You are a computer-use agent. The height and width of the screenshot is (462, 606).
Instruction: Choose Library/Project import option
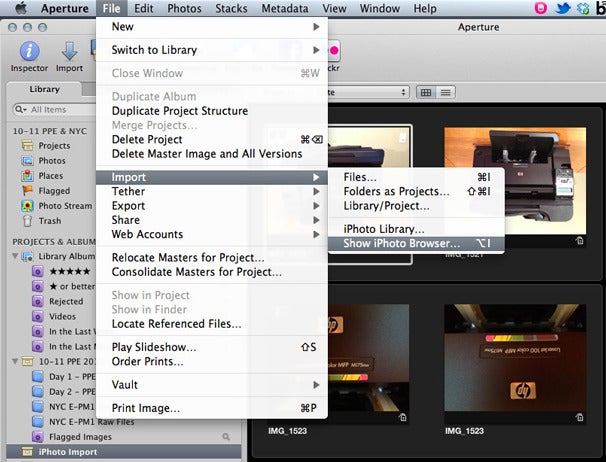pos(416,206)
